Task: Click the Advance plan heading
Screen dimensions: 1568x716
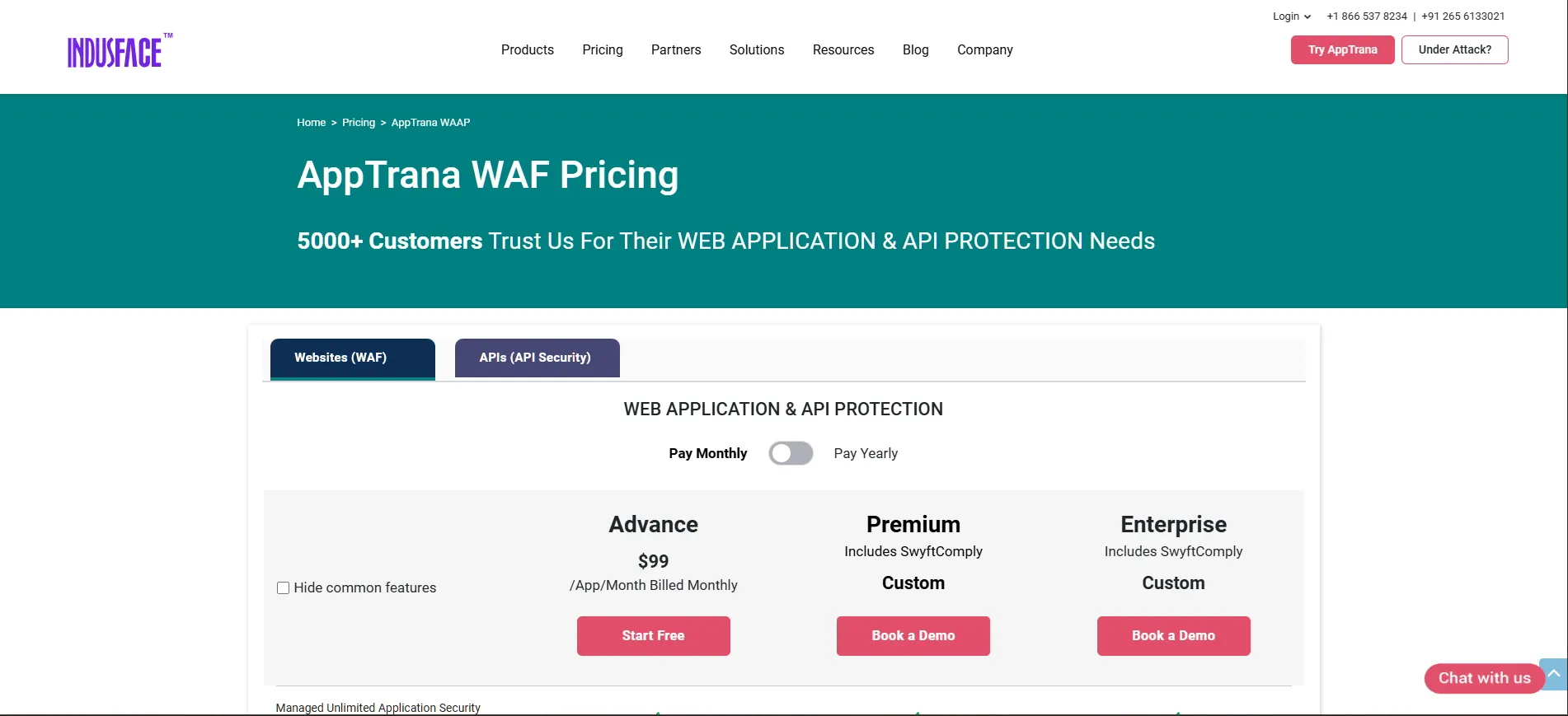Action: pos(654,525)
